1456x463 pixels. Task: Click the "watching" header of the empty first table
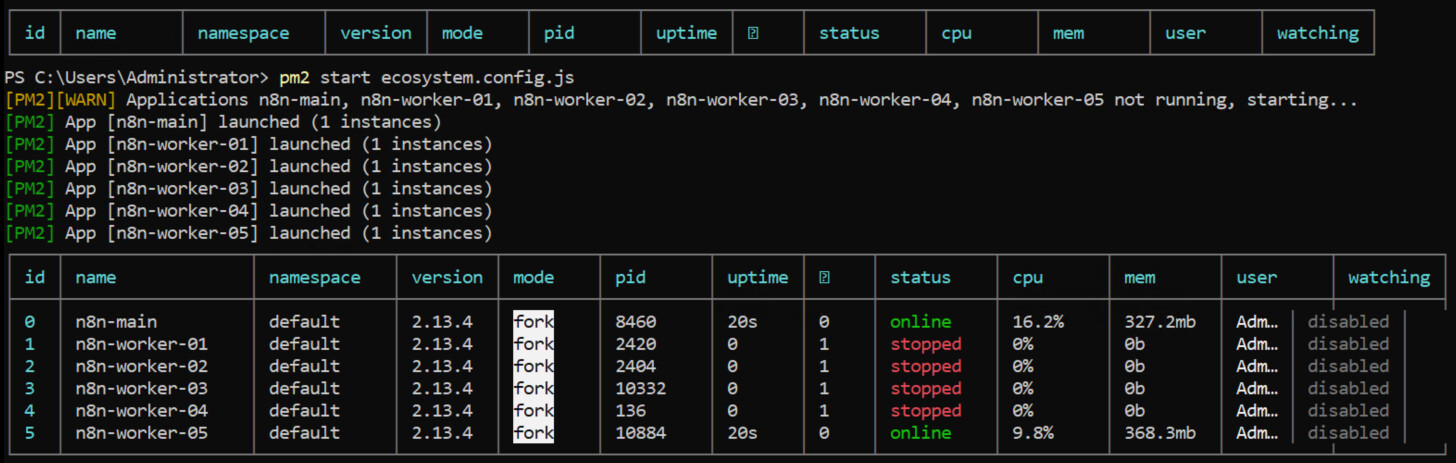point(1317,33)
